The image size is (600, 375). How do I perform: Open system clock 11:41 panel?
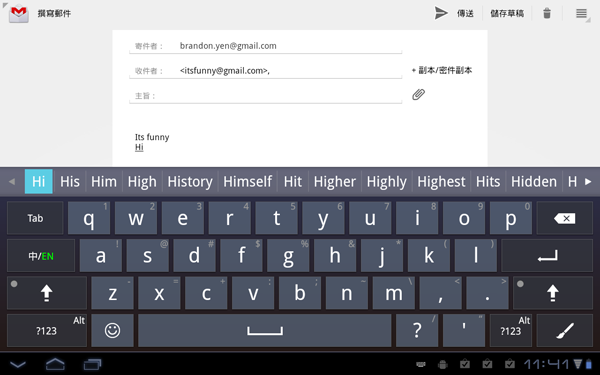tap(547, 364)
